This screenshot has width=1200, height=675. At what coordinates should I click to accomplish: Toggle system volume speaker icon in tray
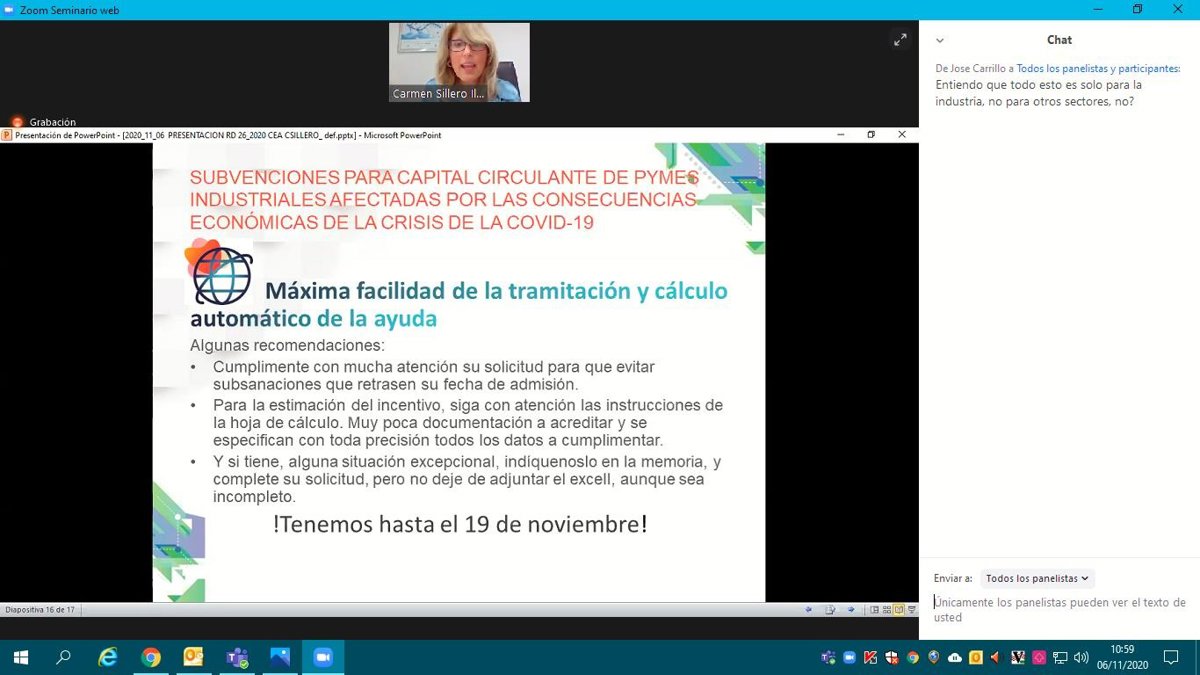pyautogui.click(x=1081, y=657)
